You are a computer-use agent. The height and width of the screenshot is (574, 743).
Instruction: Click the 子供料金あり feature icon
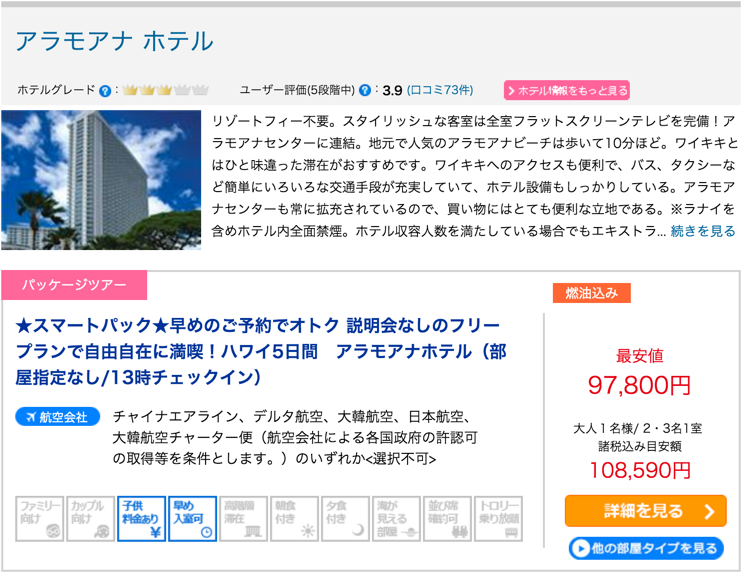coord(141,519)
